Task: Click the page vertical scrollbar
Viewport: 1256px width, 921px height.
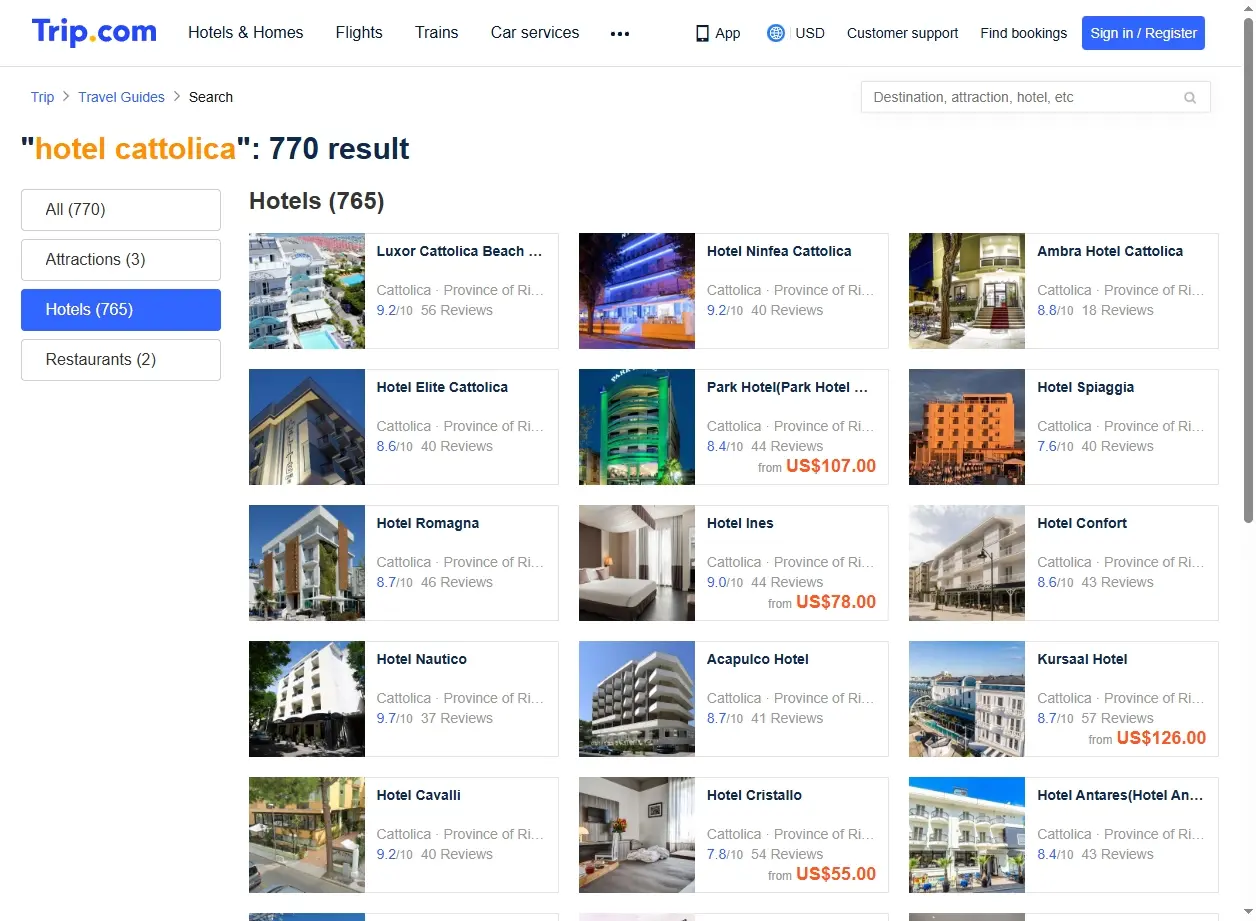Action: 1248,270
